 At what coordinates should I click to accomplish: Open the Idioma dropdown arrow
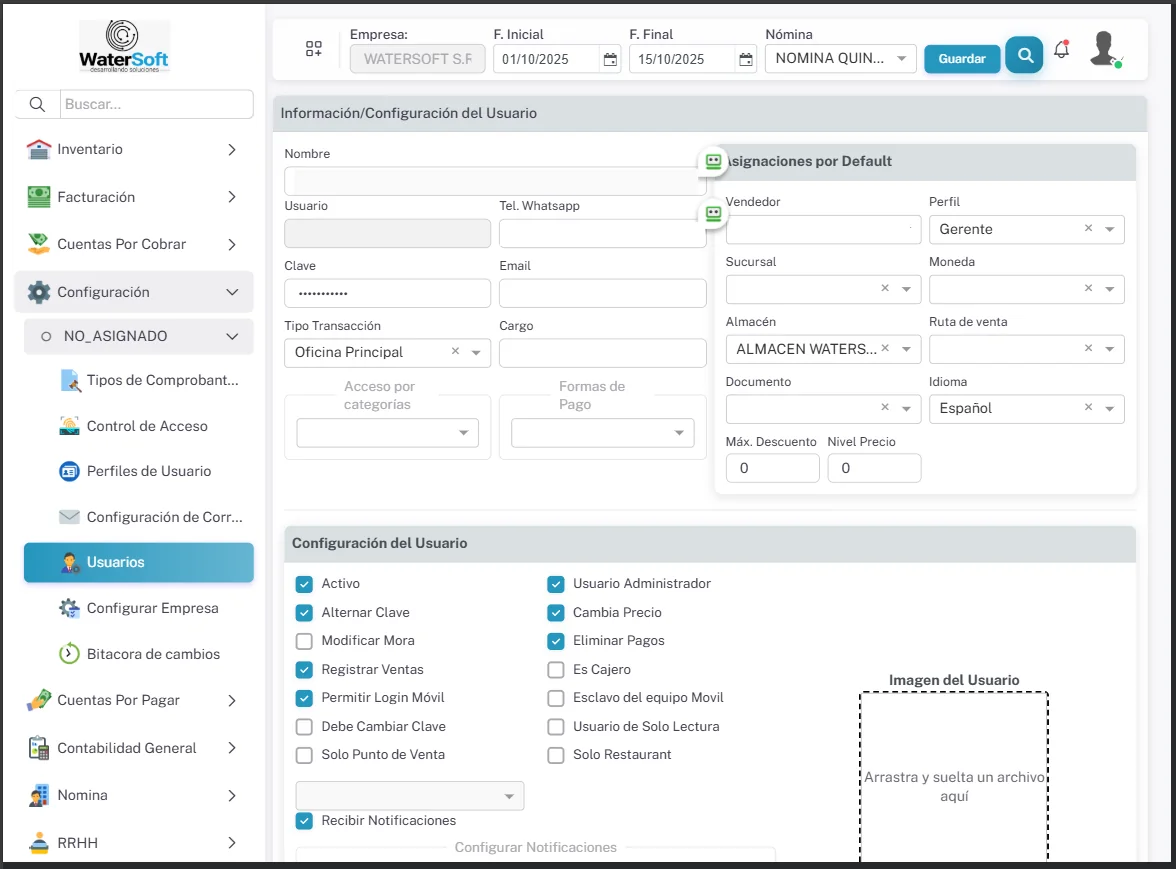click(1110, 409)
